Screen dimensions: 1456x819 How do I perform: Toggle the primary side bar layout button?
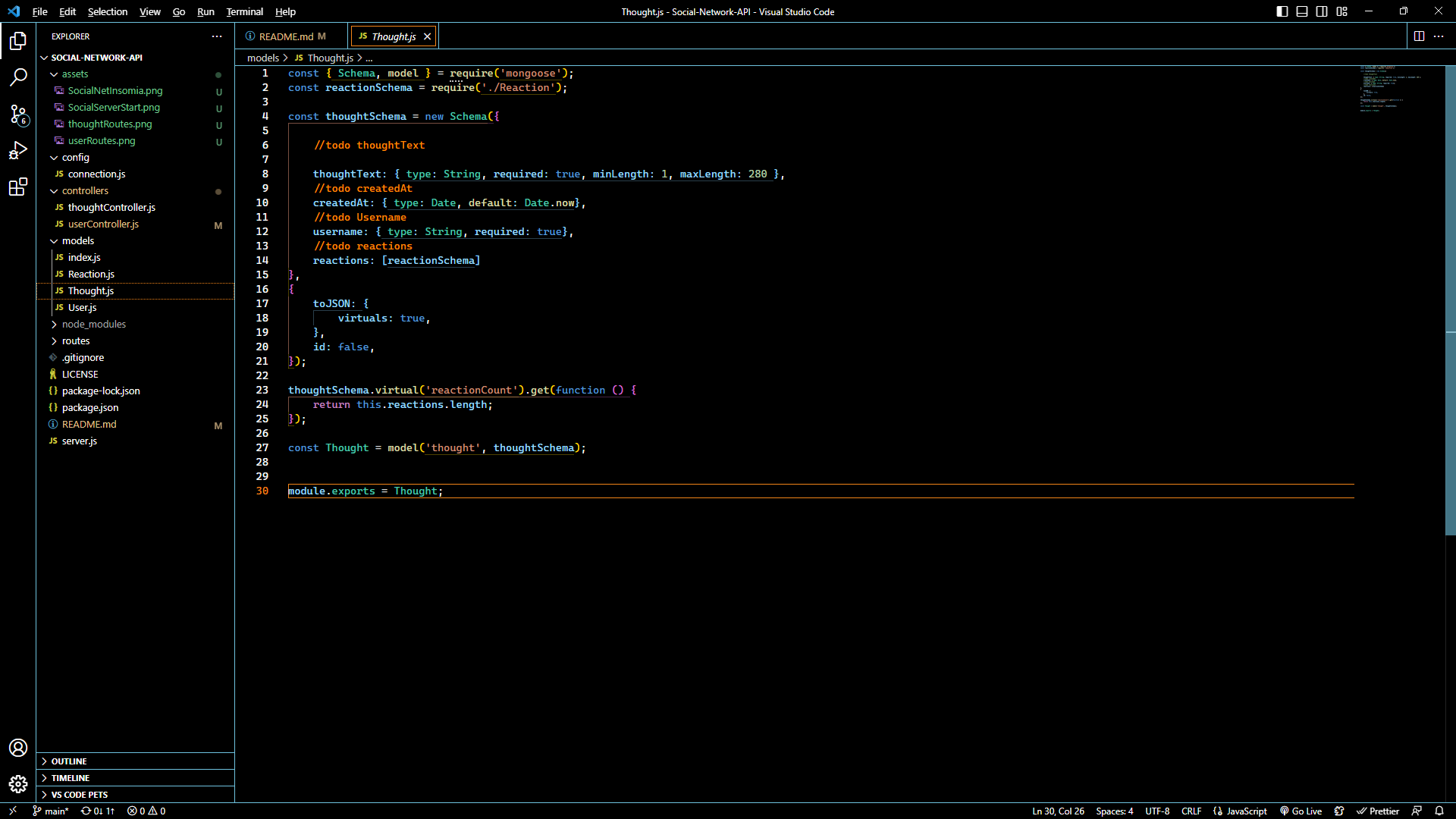(1282, 11)
